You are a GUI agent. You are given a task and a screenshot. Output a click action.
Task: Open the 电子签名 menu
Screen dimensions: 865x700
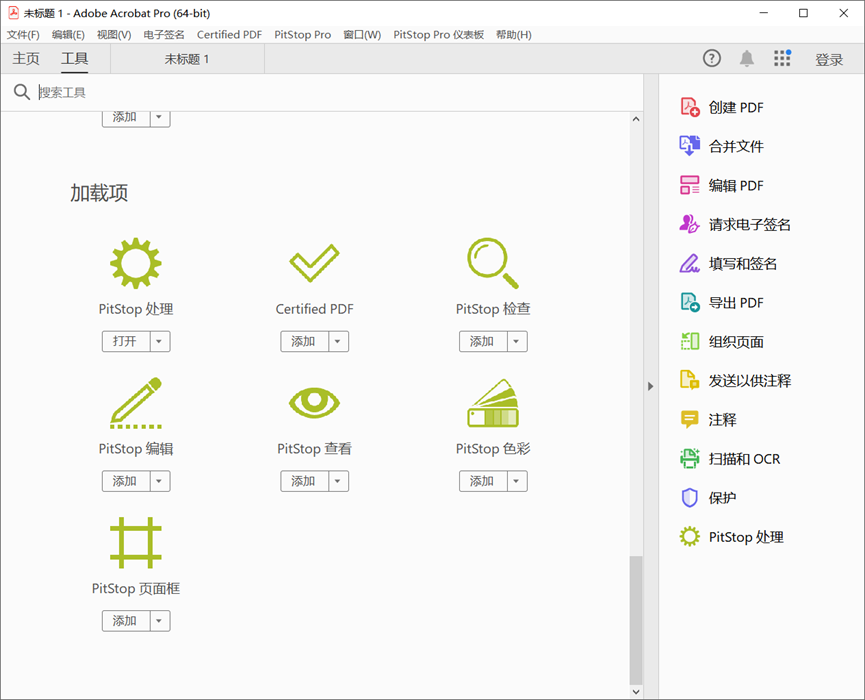(x=164, y=35)
